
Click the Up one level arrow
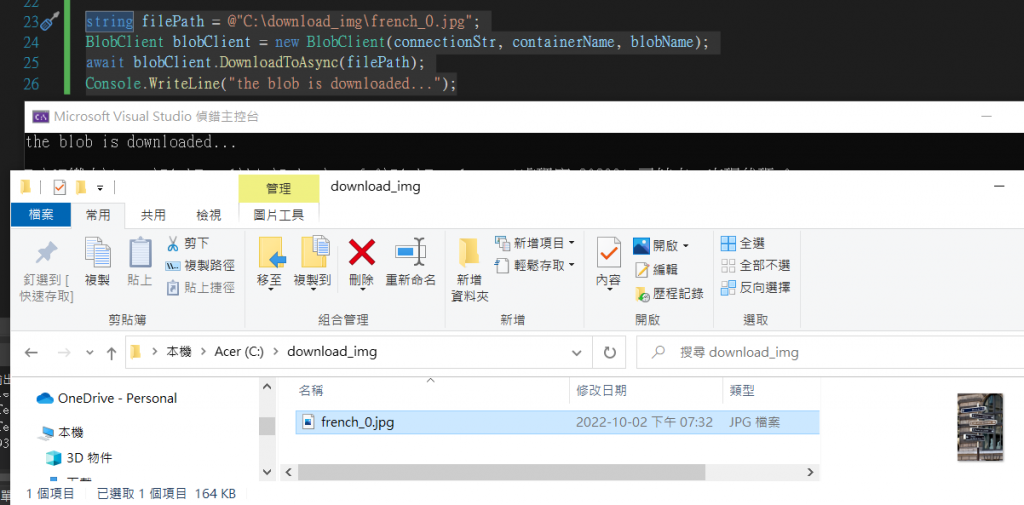[112, 353]
